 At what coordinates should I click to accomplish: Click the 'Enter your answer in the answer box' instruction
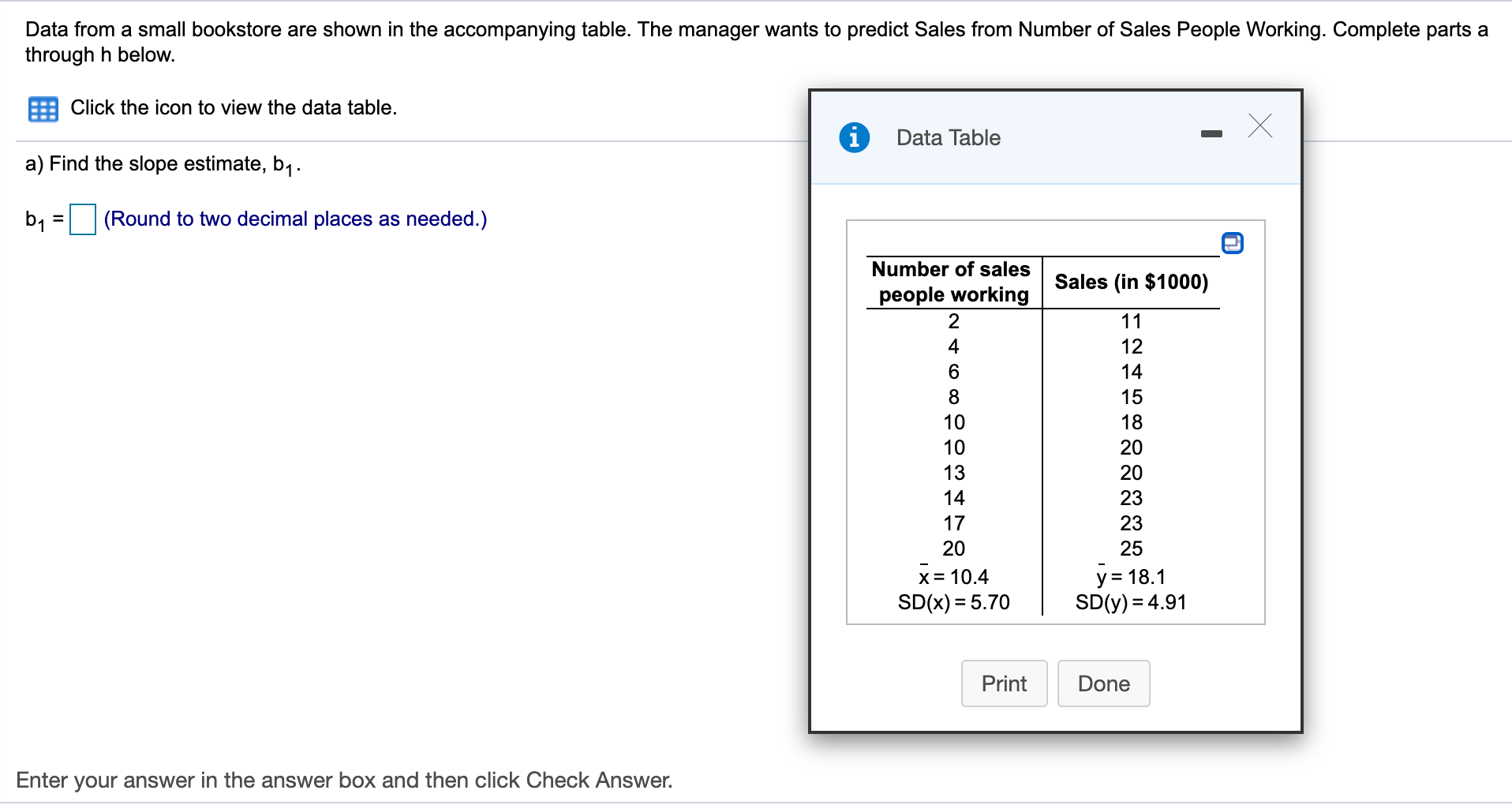click(344, 780)
